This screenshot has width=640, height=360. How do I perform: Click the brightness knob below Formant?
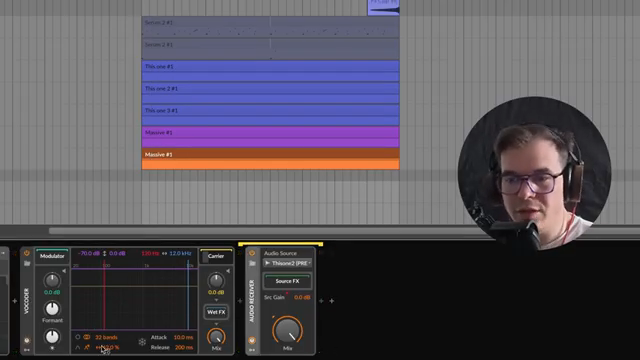point(52,337)
